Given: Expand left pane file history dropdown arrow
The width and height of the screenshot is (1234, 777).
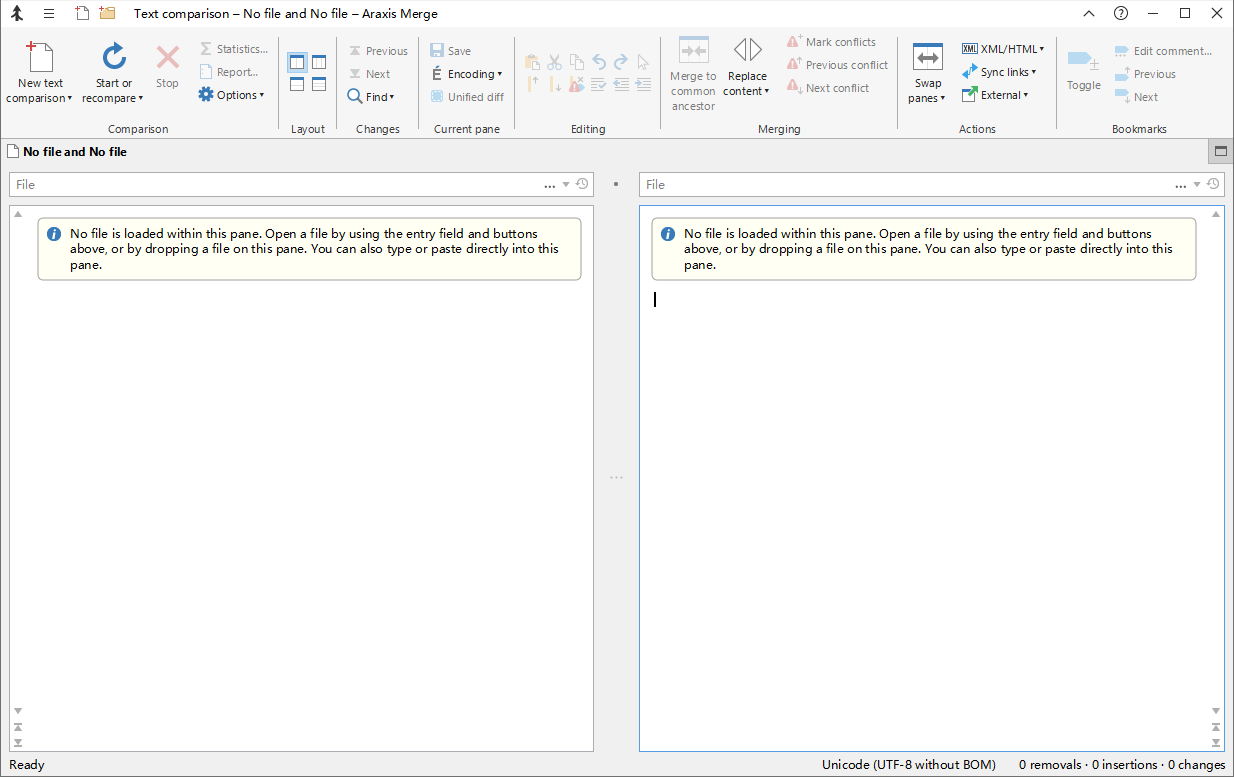Looking at the screenshot, I should pos(566,185).
